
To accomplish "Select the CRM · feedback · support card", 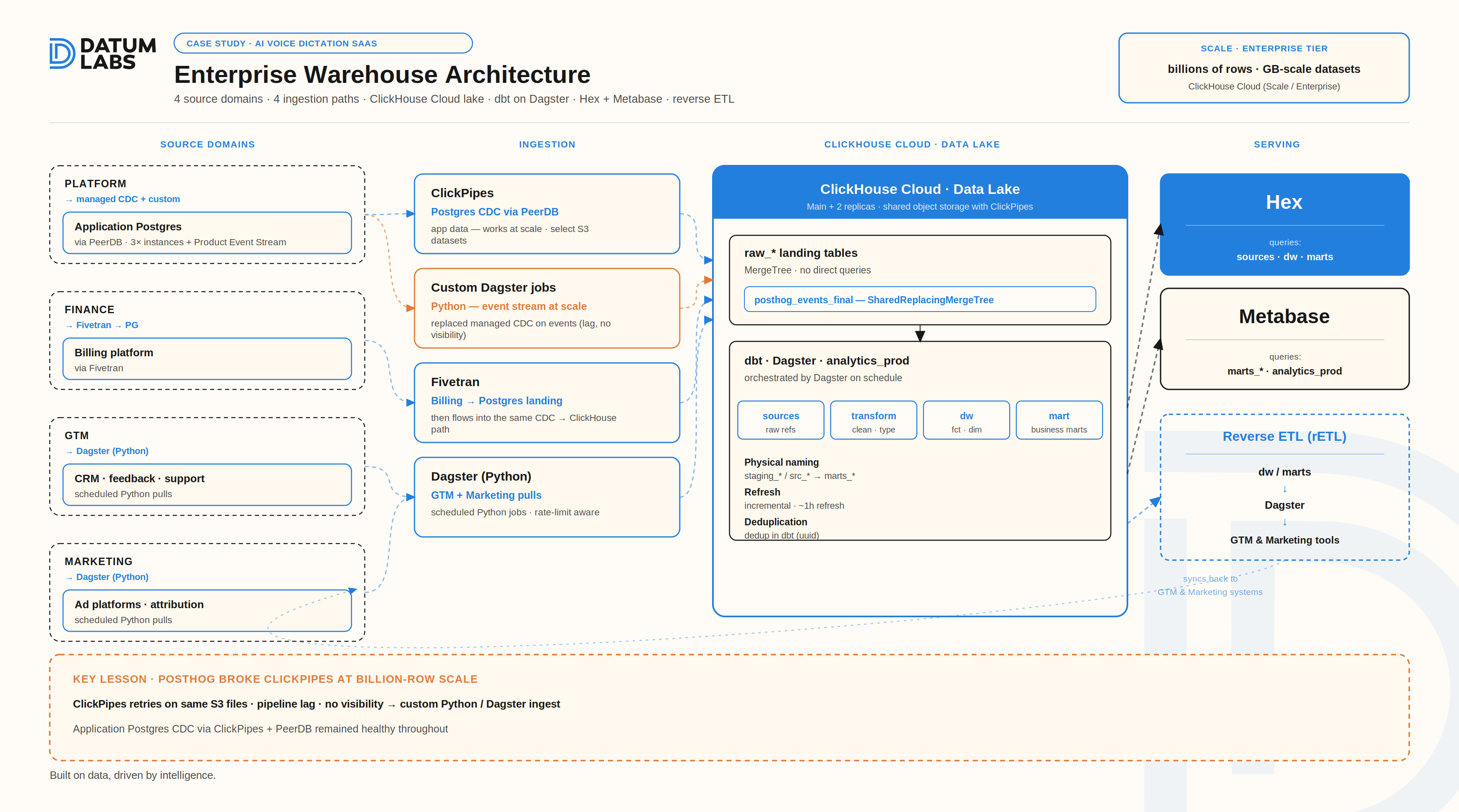I will 207,485.
